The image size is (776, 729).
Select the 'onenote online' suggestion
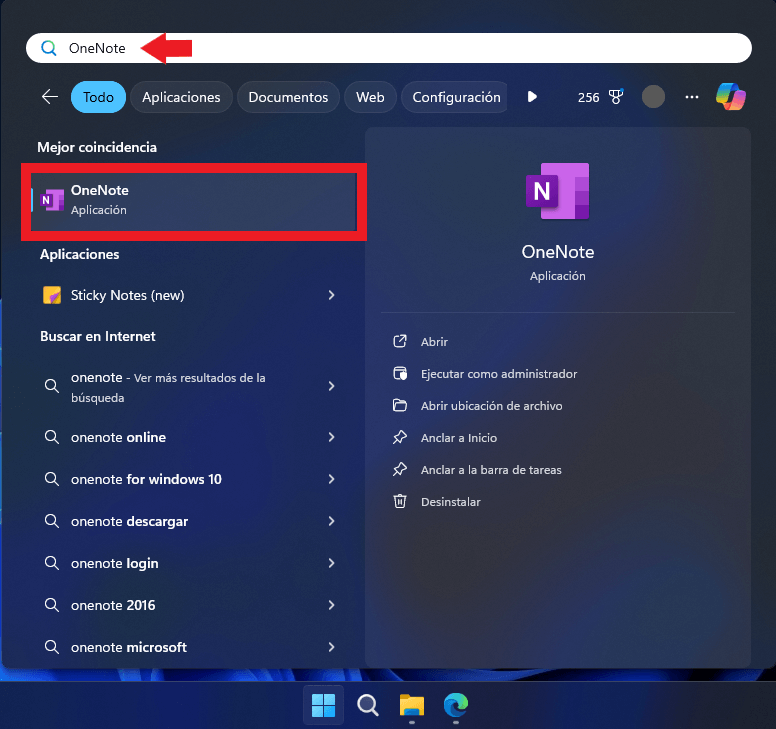click(188, 437)
